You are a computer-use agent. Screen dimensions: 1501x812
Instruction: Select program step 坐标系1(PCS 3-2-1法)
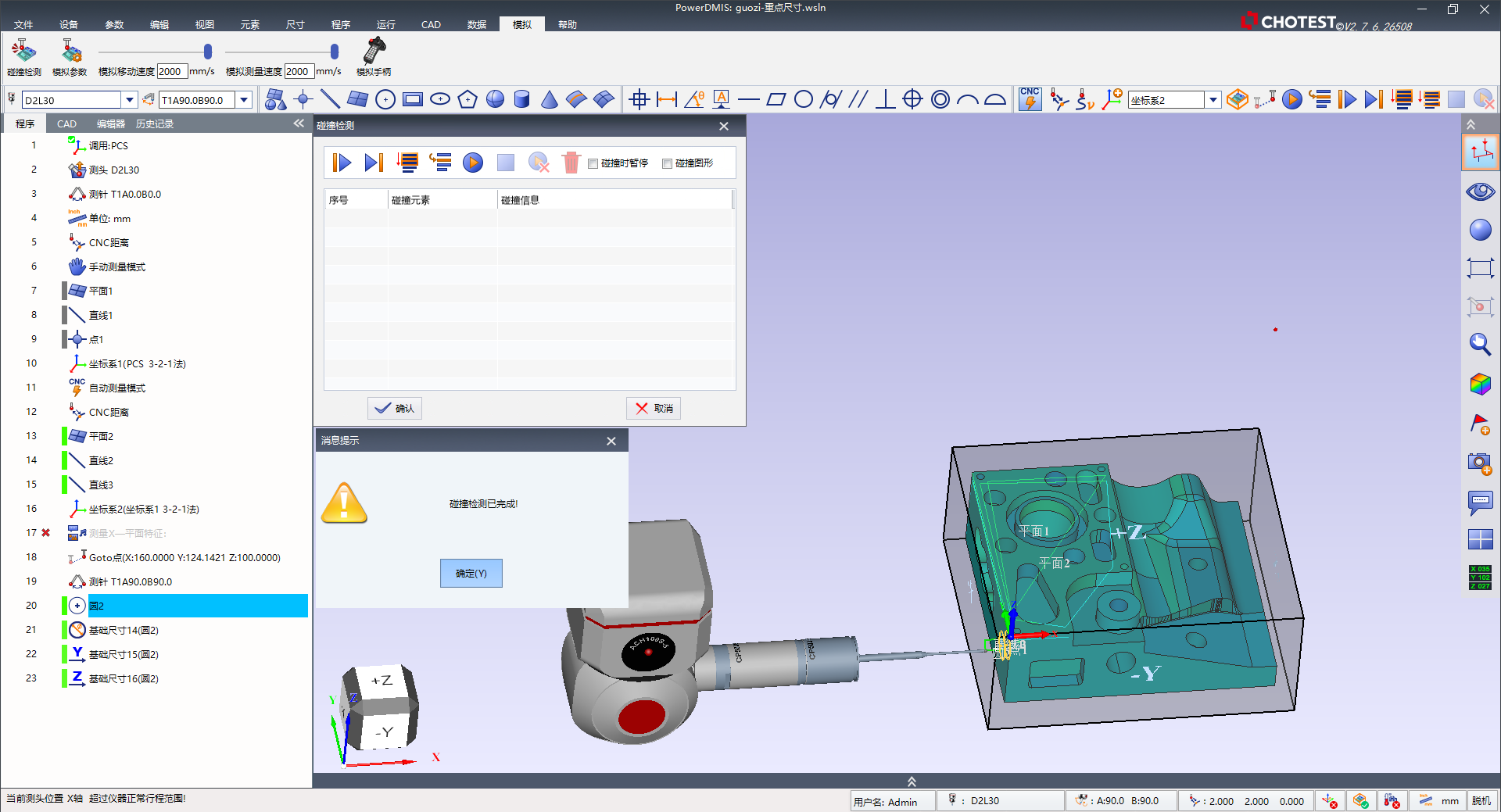tap(137, 364)
